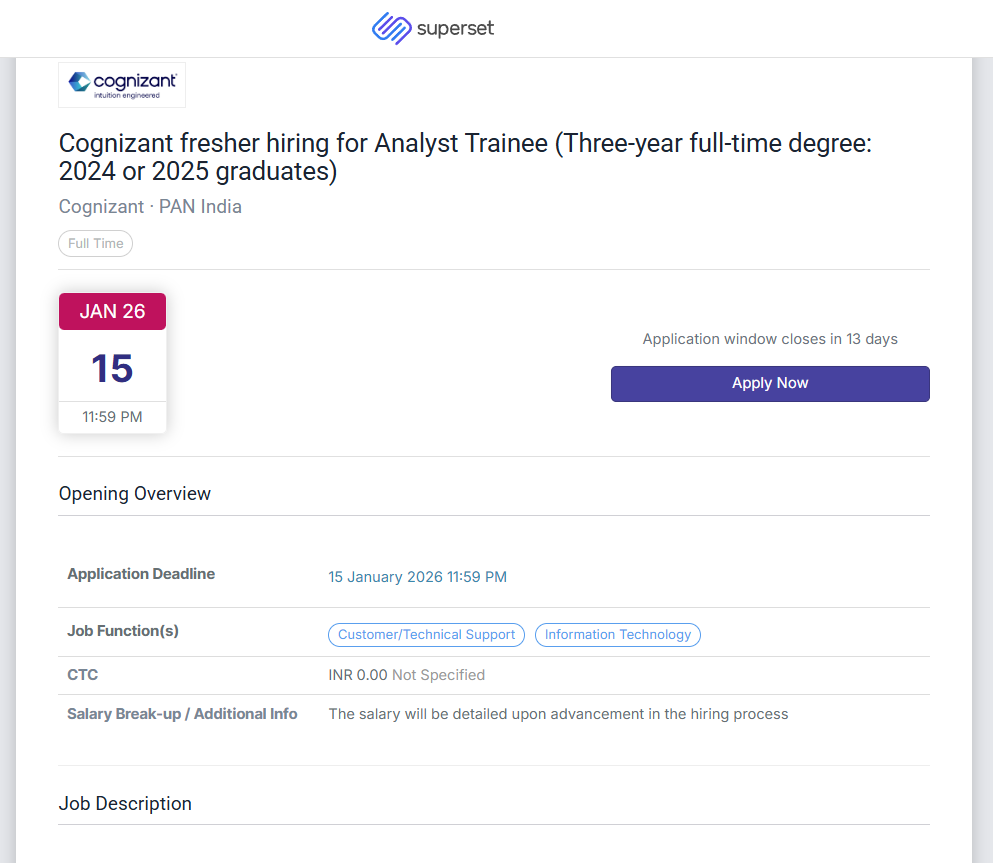The width and height of the screenshot is (993, 863).
Task: Select the Job Description section heading
Action: (125, 804)
